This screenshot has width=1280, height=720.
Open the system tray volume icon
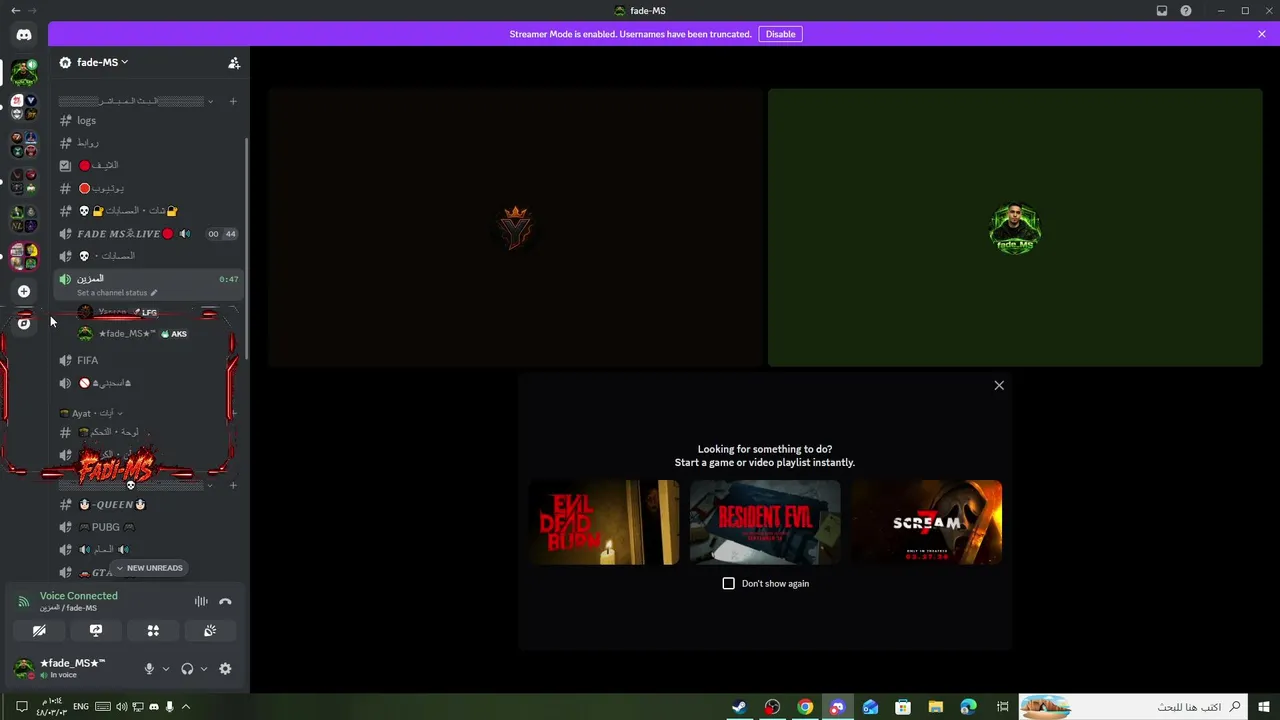122,707
